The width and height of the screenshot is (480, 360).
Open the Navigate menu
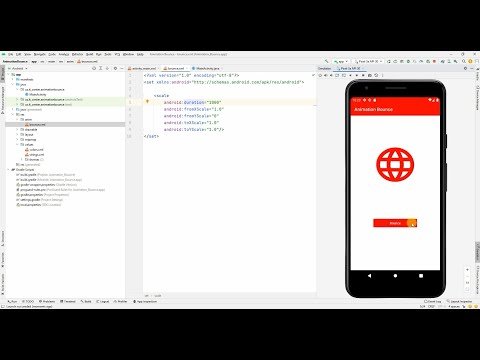coord(40,54)
